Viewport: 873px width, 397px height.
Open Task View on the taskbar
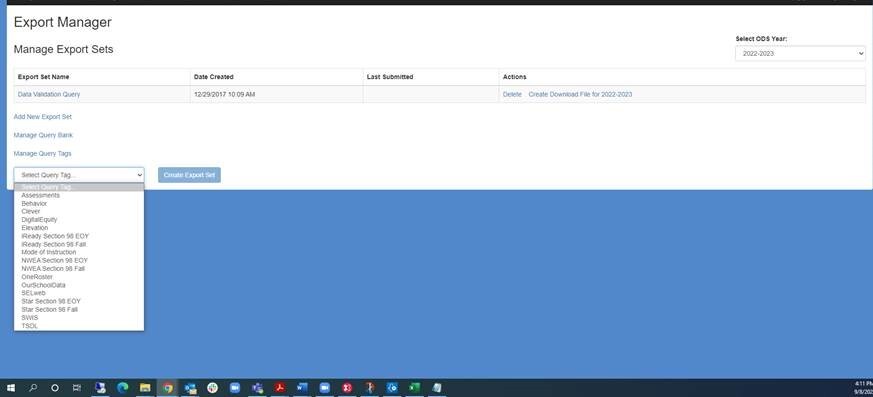77,388
